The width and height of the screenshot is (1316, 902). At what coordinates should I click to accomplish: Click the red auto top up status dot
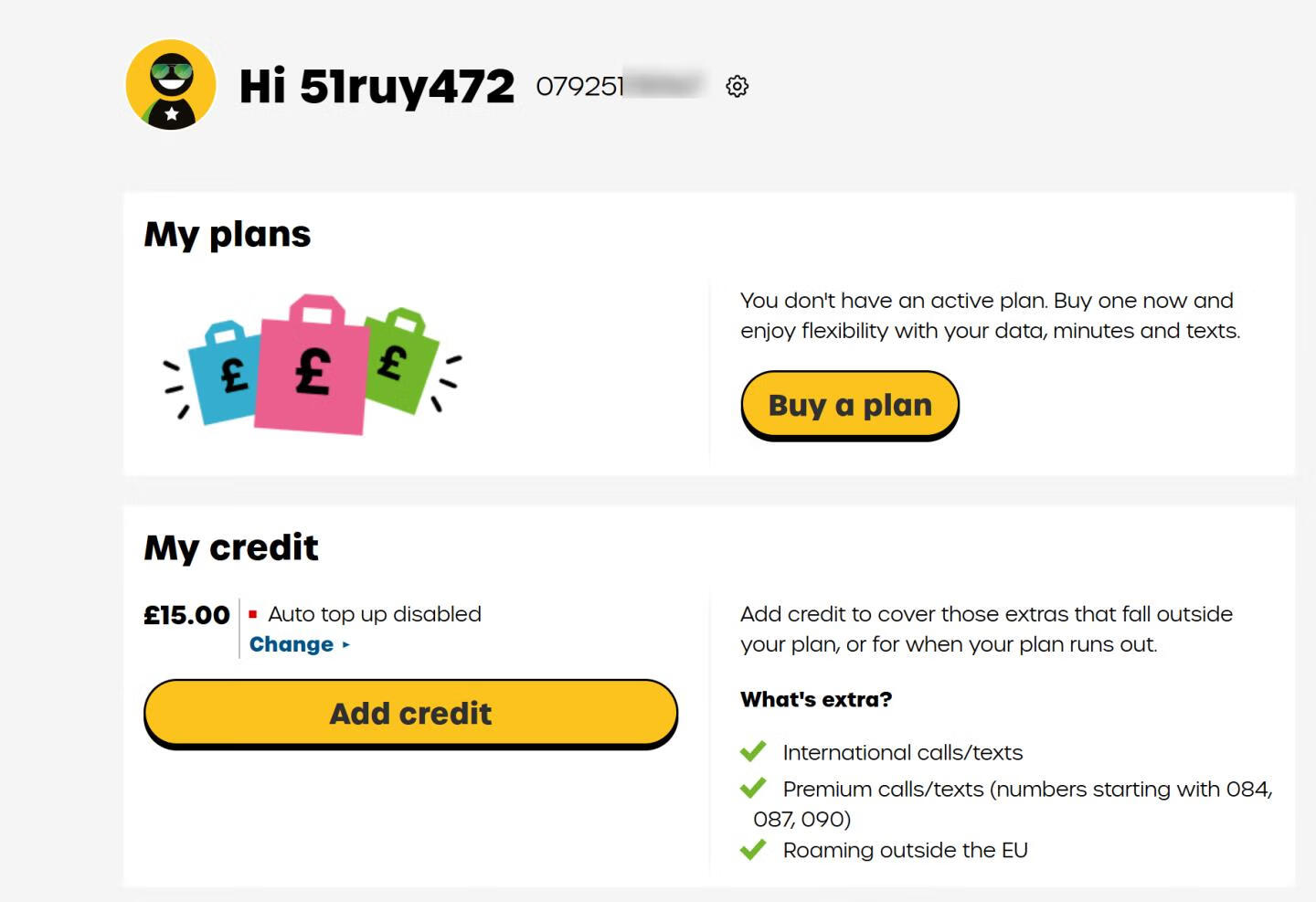tap(253, 614)
